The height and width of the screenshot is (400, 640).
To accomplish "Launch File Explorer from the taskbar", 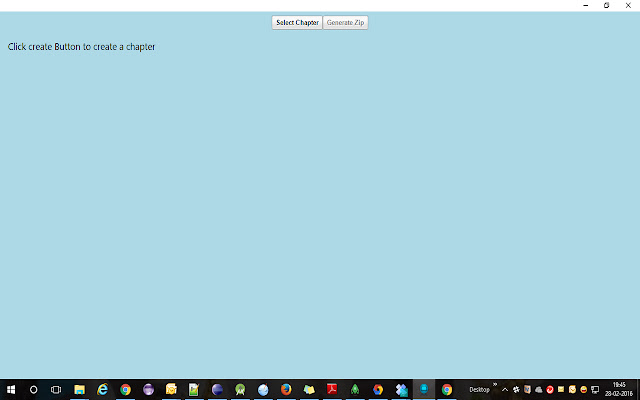I will [x=79, y=389].
